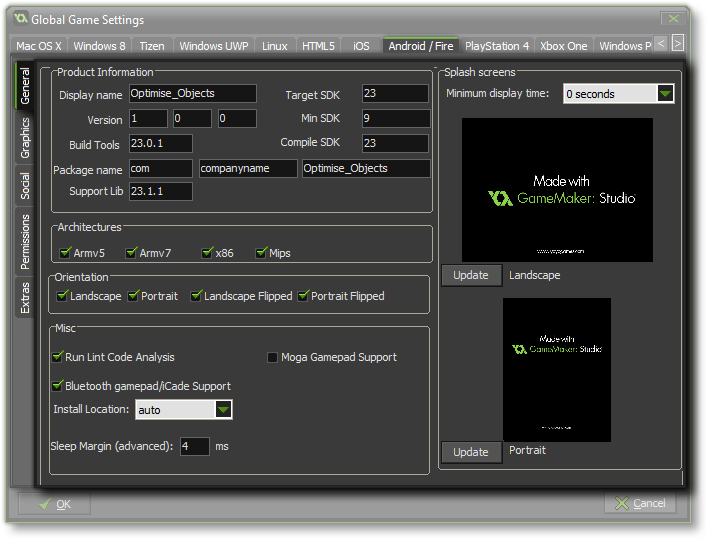Click the Cancel button
Screen dimensions: 707x539
pyautogui.click(x=640, y=503)
